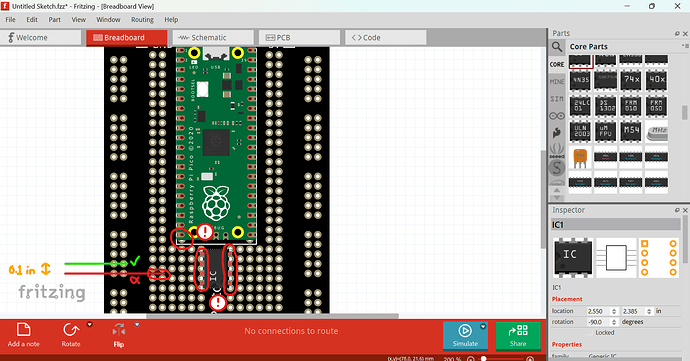Screen dimensions: 690x361
Task: Click the IC PCB footprint thumbnail
Action: [659, 258]
